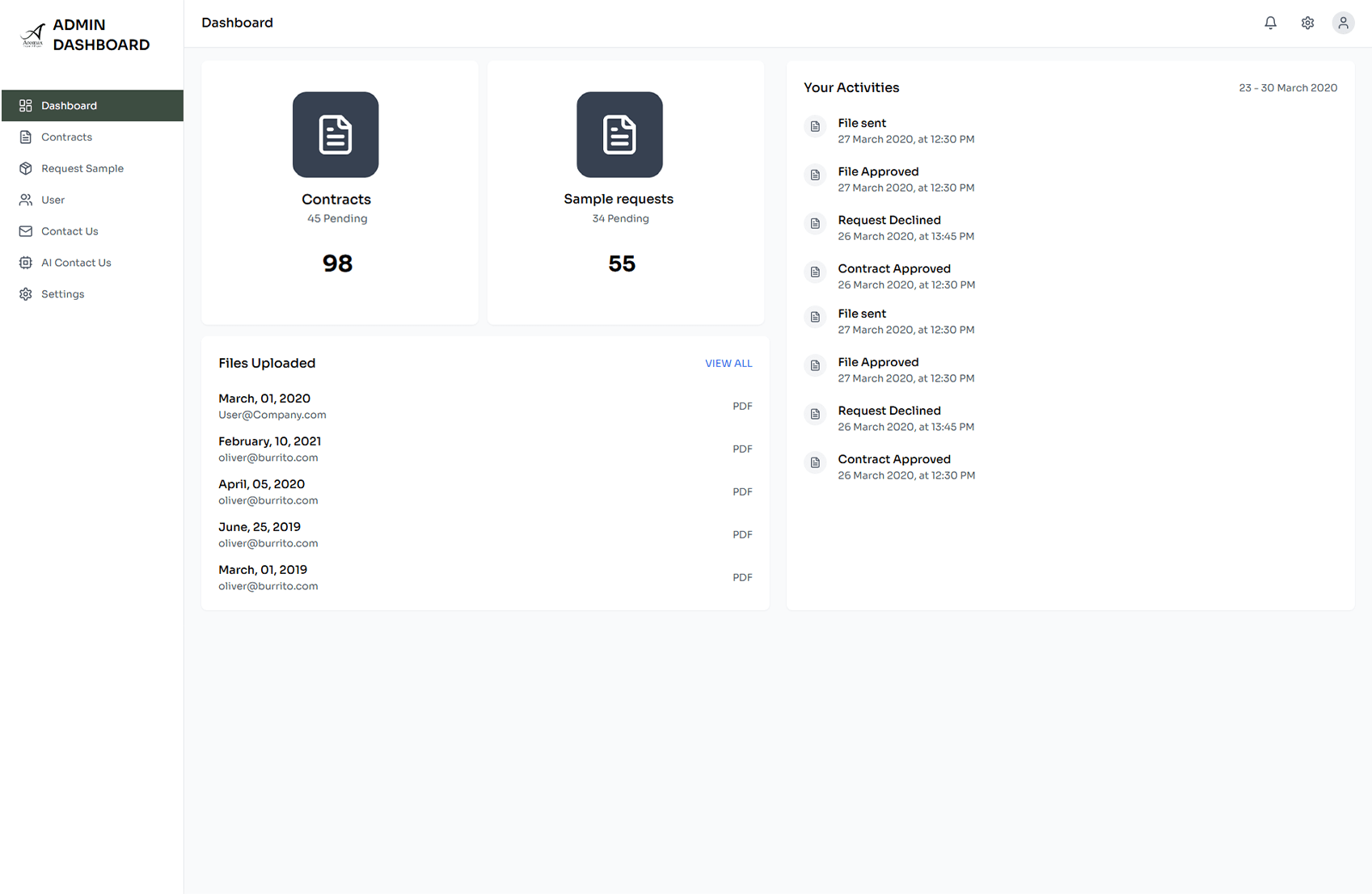Click the notifications bell icon
The width and height of the screenshot is (1372, 894).
1270,23
